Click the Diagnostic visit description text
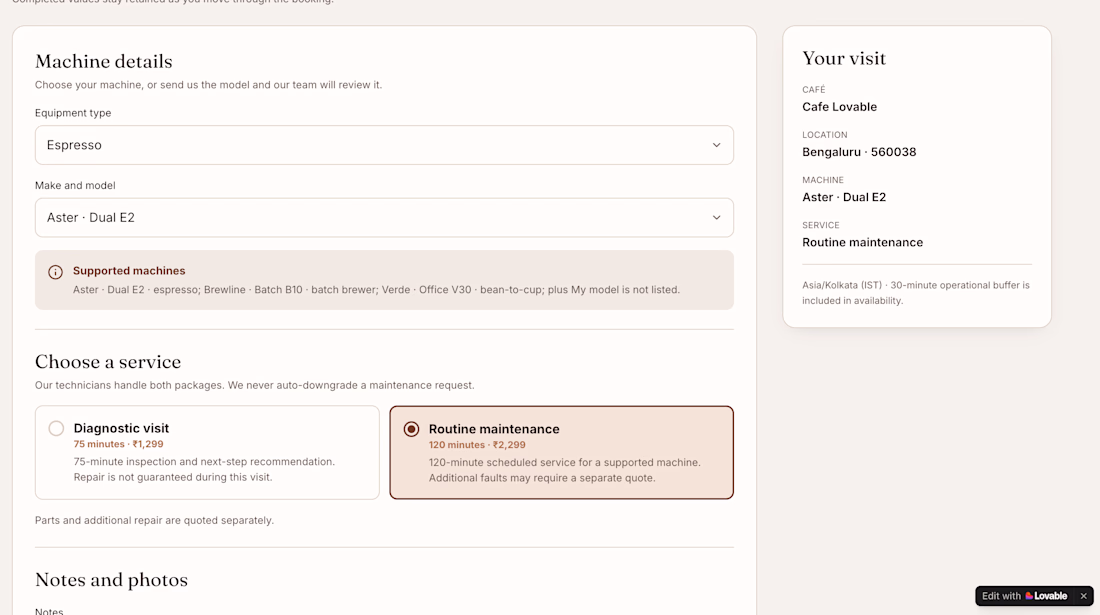 (204, 469)
